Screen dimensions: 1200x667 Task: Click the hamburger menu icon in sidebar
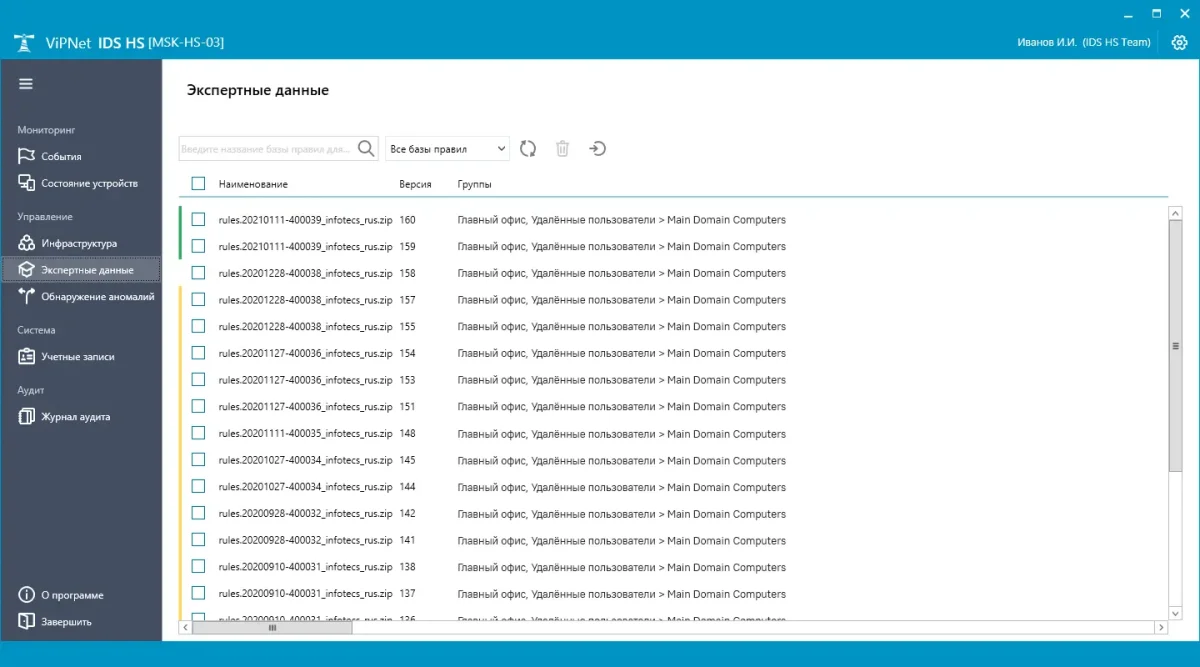26,84
